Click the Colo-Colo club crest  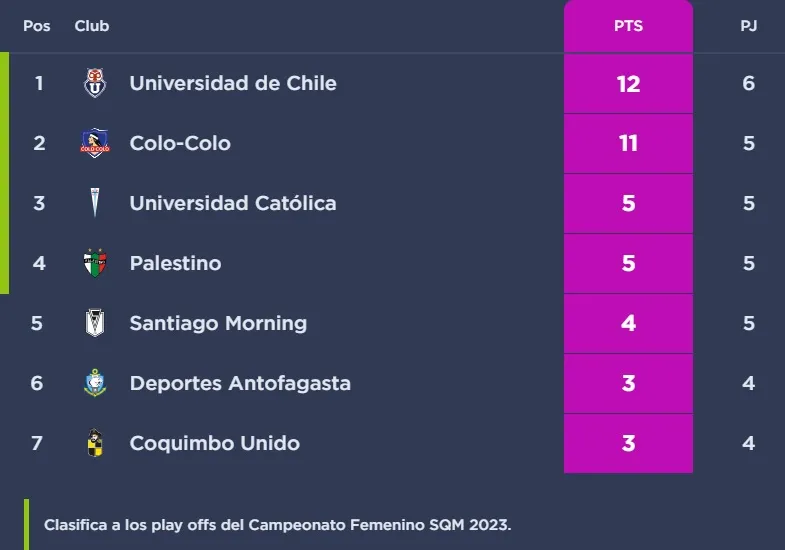coord(95,143)
